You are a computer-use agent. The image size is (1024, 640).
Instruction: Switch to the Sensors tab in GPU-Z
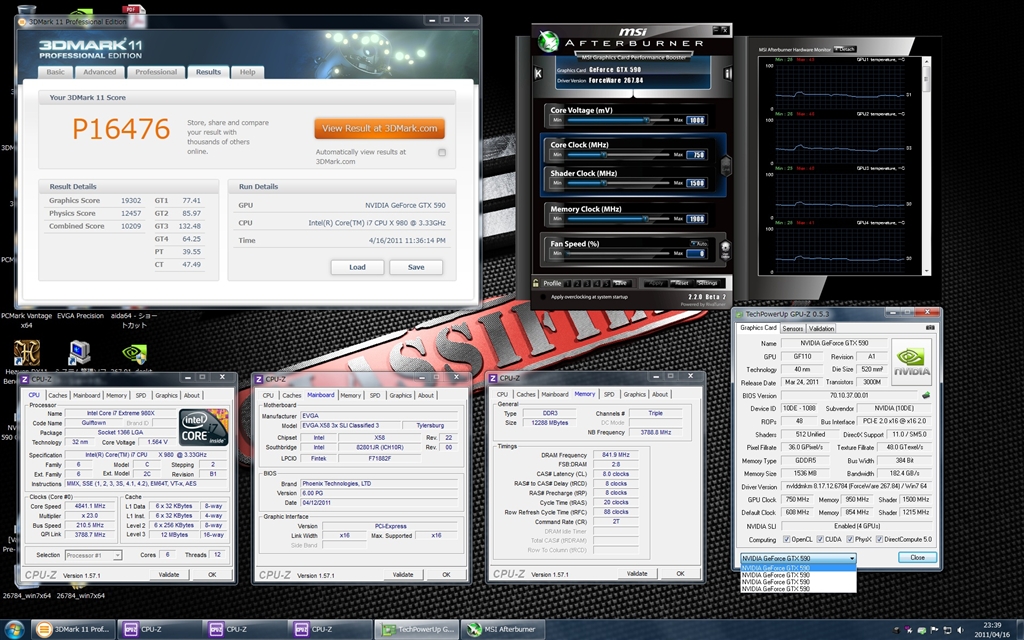(x=792, y=328)
